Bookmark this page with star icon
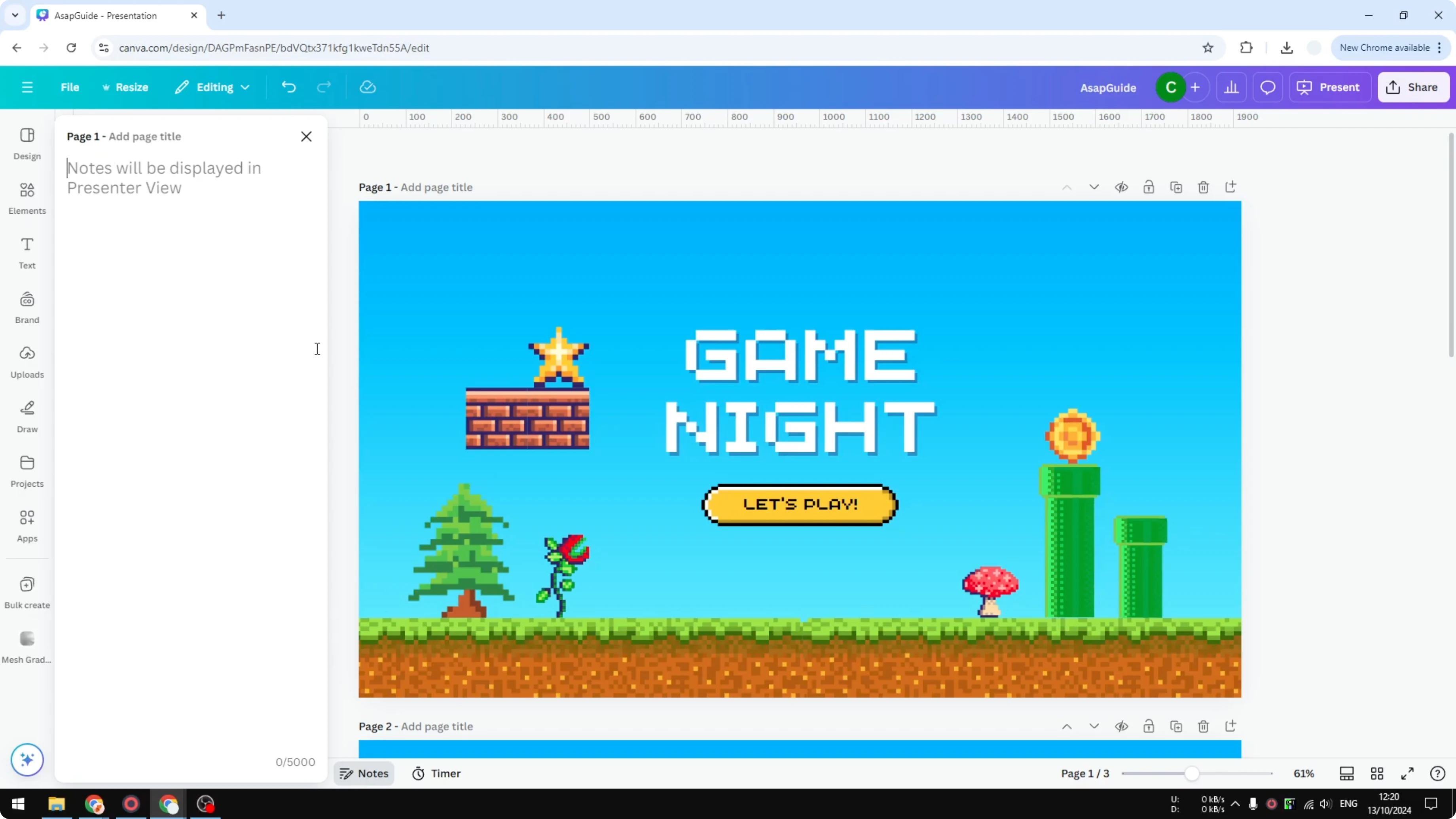Image resolution: width=1456 pixels, height=819 pixels. pos(1208,48)
